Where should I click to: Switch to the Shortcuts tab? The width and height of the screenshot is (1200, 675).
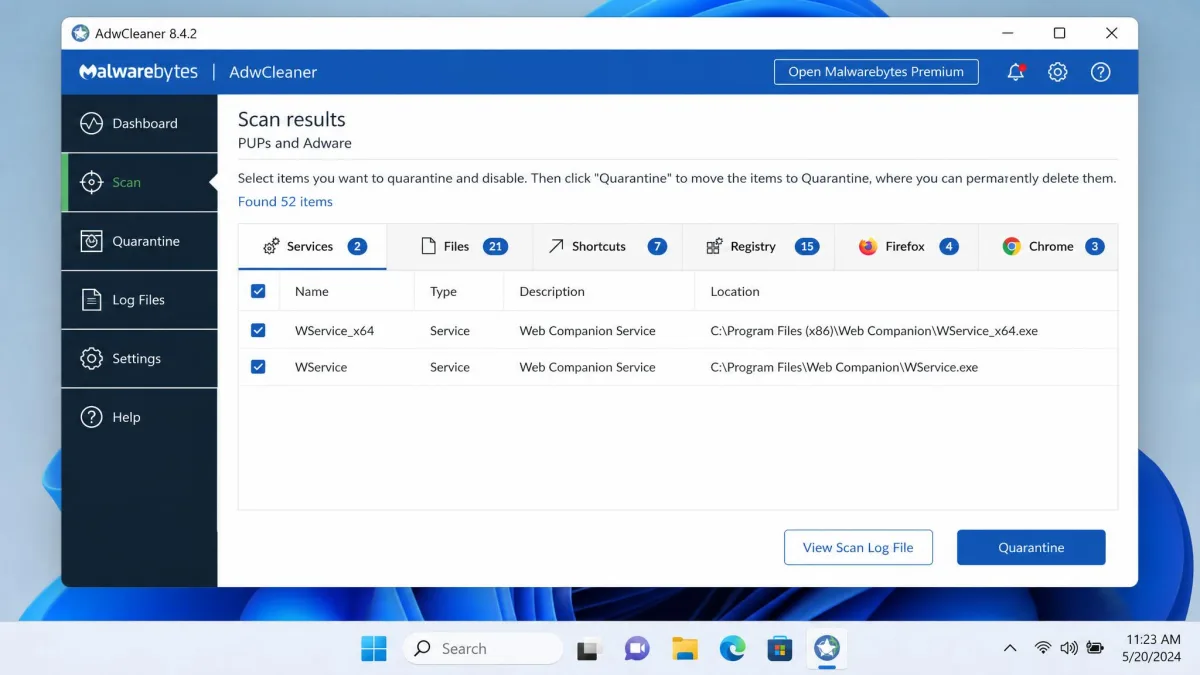click(x=608, y=246)
